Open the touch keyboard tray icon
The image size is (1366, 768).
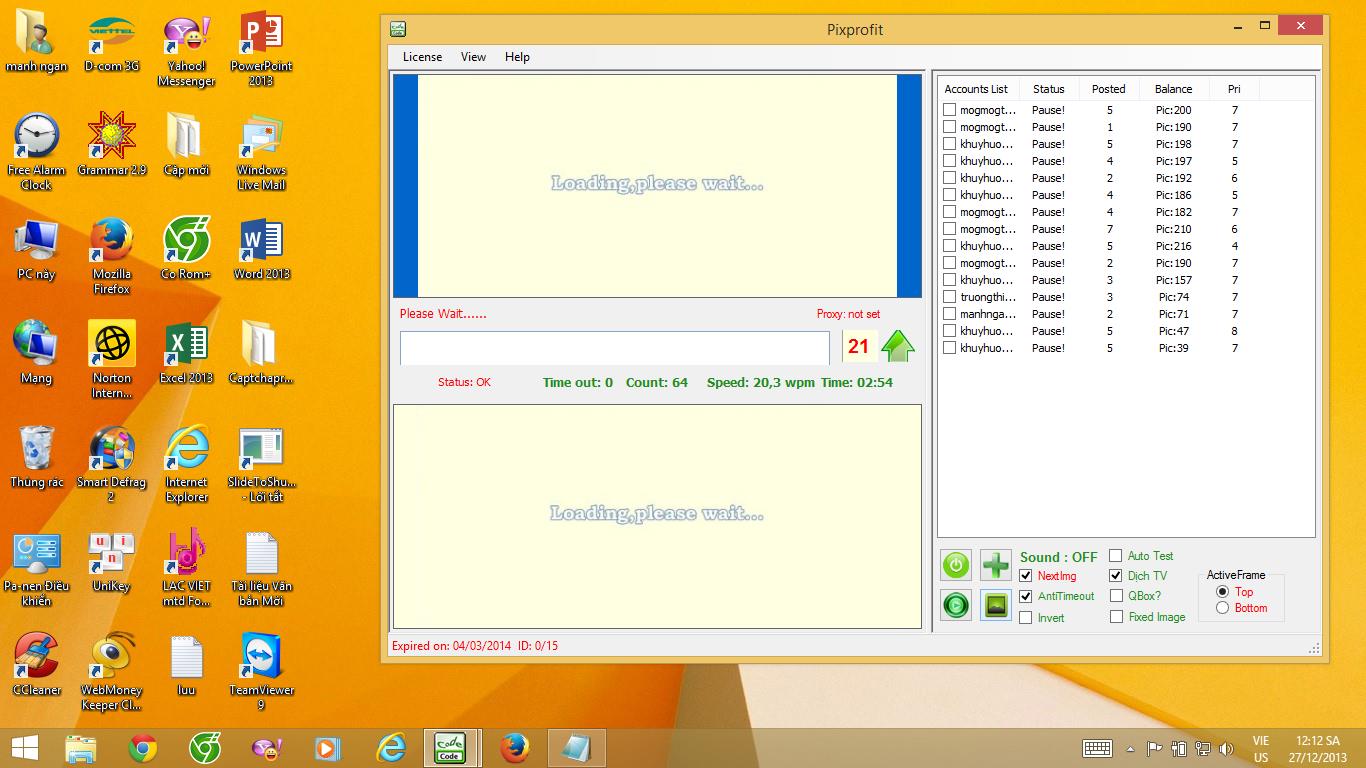click(x=1097, y=748)
